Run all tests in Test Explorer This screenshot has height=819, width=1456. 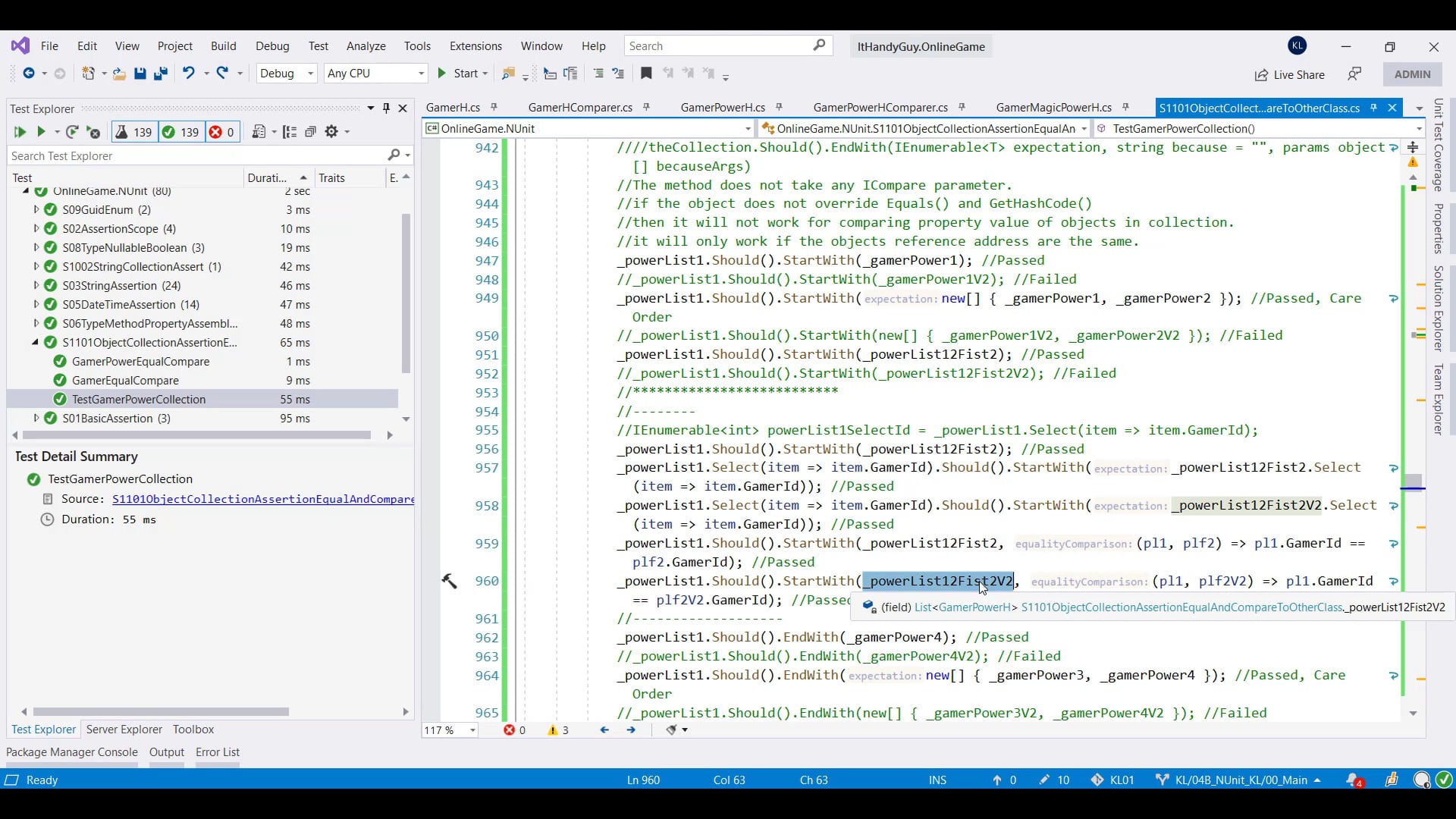point(20,132)
